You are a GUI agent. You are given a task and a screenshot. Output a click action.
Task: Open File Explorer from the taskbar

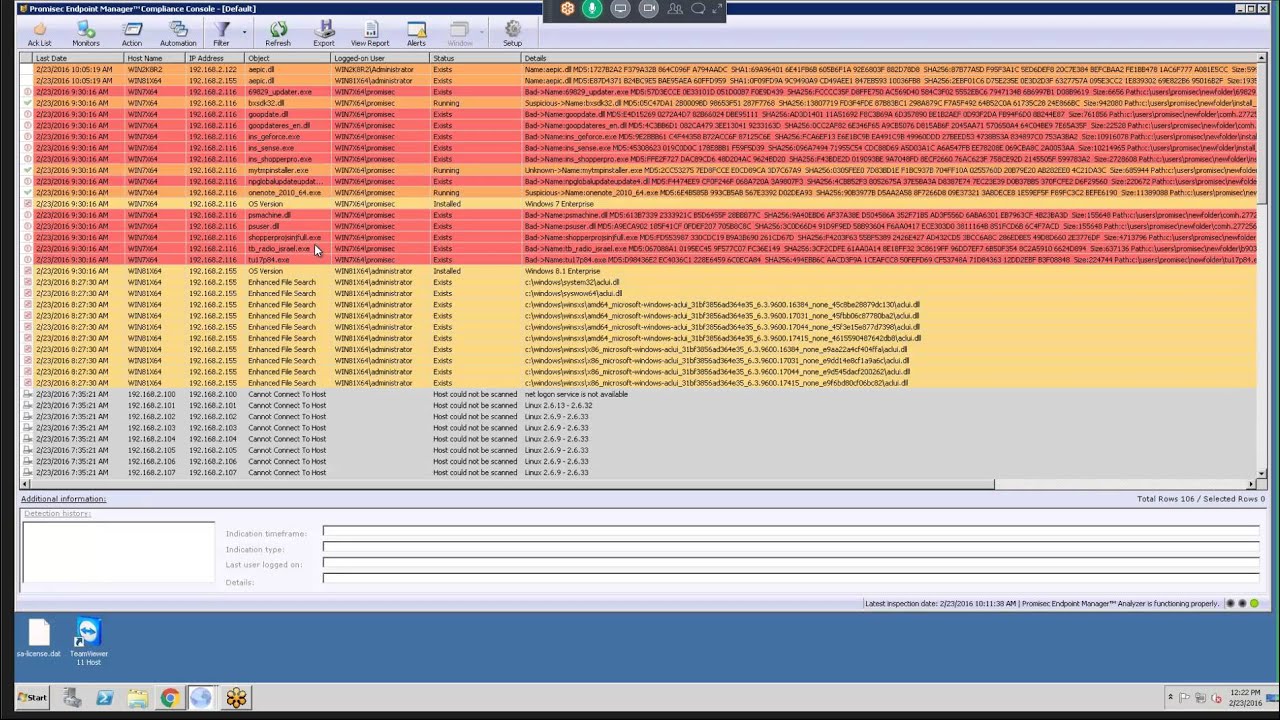137,698
